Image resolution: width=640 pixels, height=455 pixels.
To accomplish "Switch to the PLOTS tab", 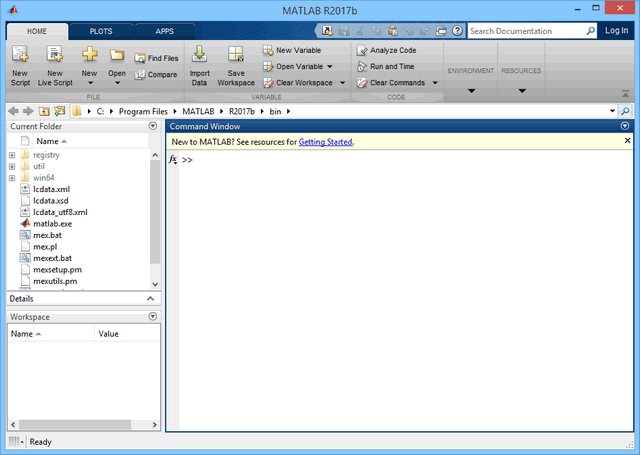I will pos(100,31).
